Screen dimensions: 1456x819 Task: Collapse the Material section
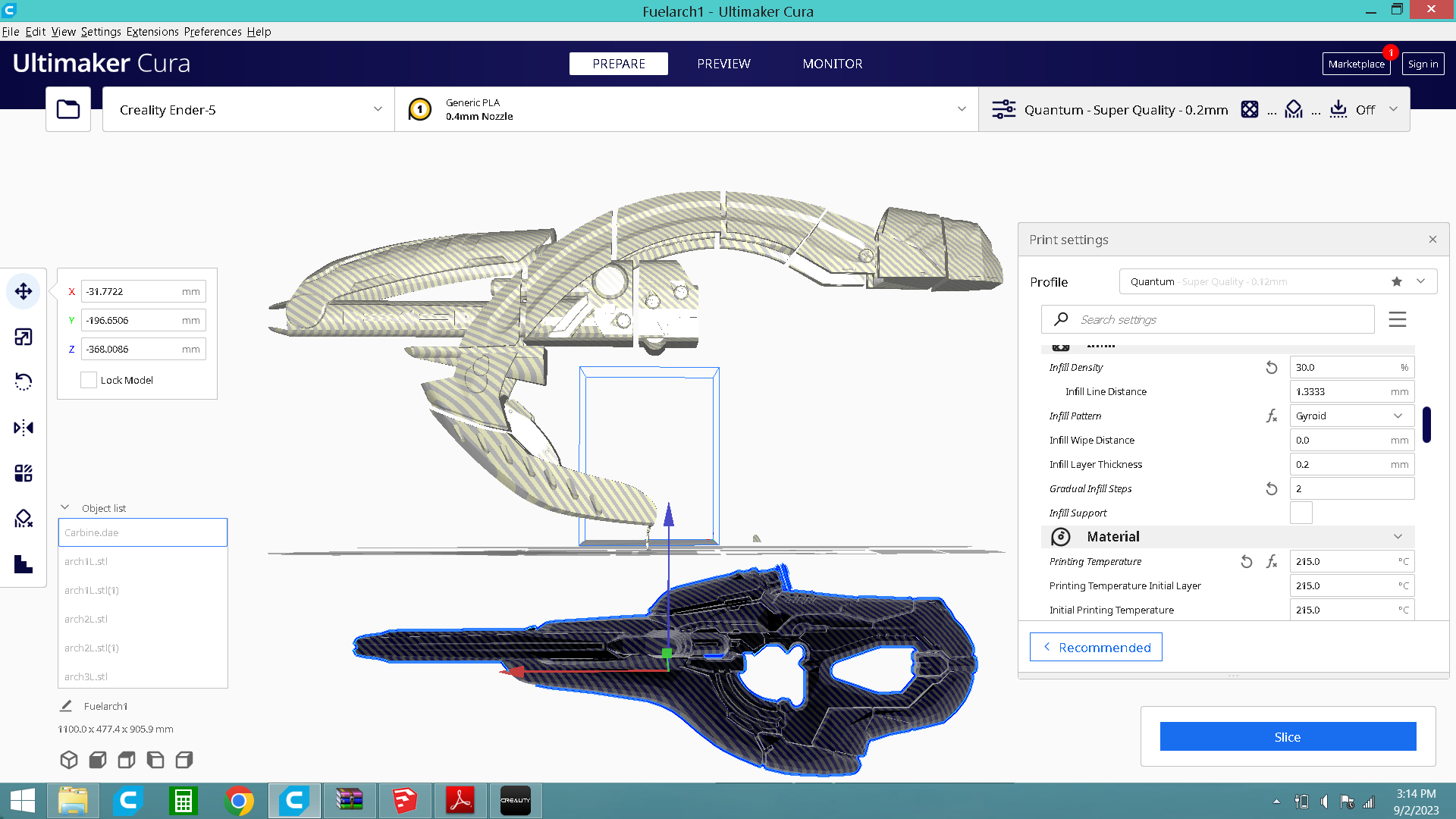(1398, 537)
